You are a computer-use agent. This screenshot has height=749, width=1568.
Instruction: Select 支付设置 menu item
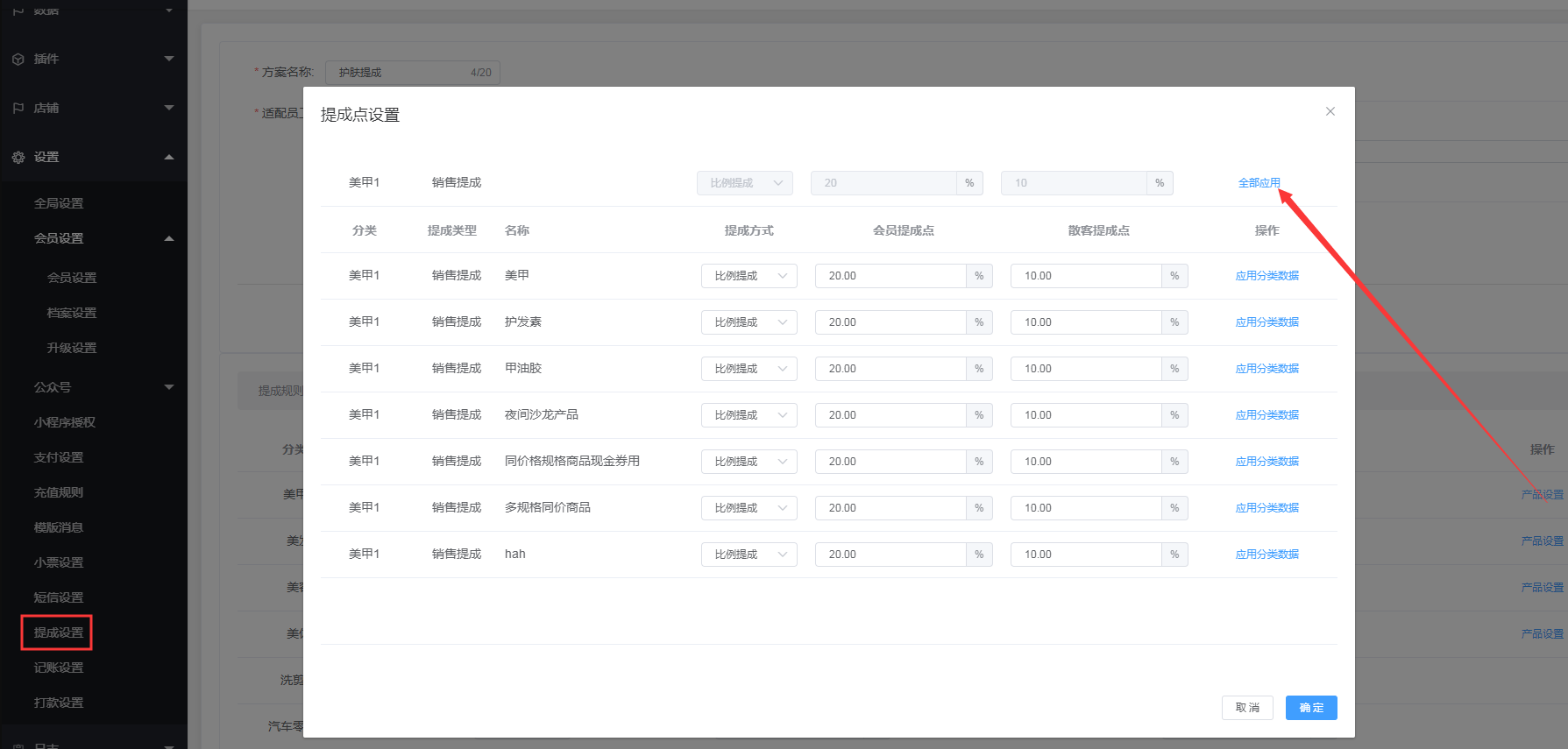59,457
